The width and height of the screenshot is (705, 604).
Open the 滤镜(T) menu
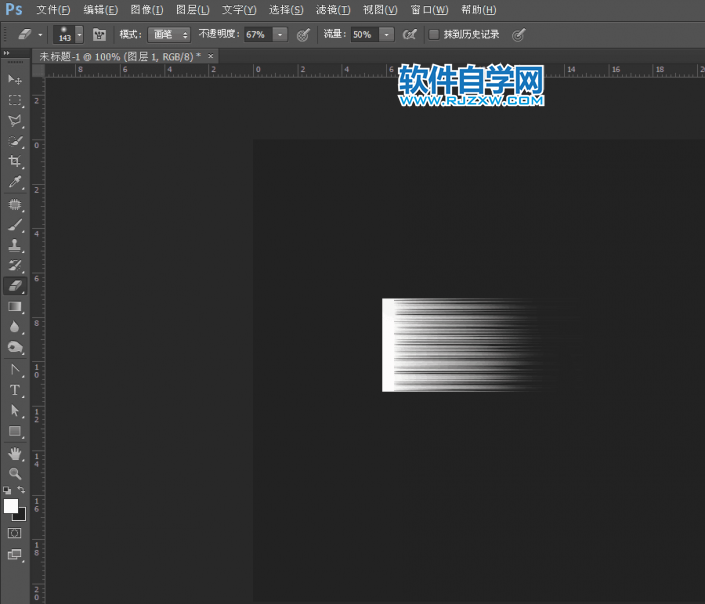pyautogui.click(x=333, y=9)
